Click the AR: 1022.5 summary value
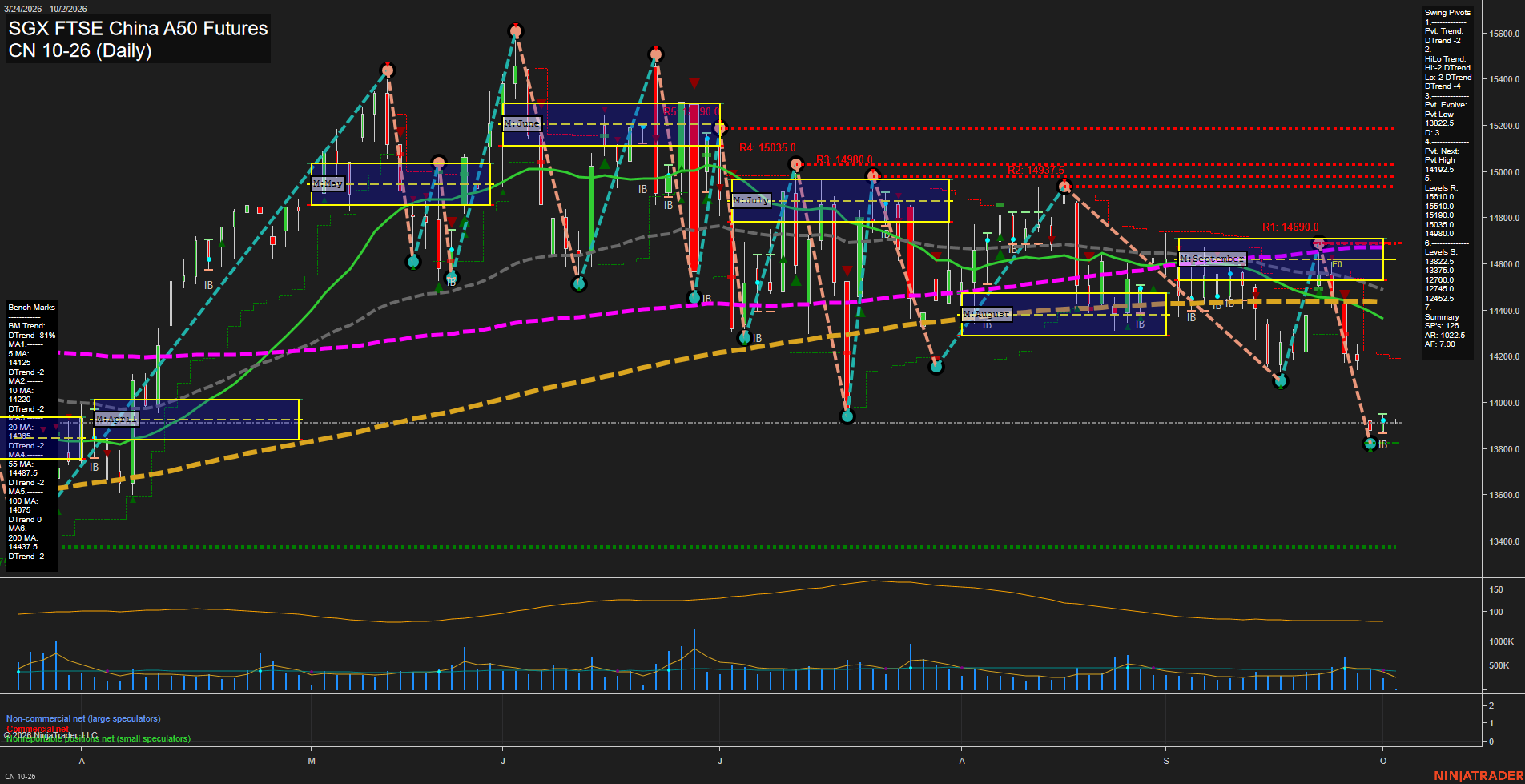Screen dimensions: 1525x784 (1445, 336)
